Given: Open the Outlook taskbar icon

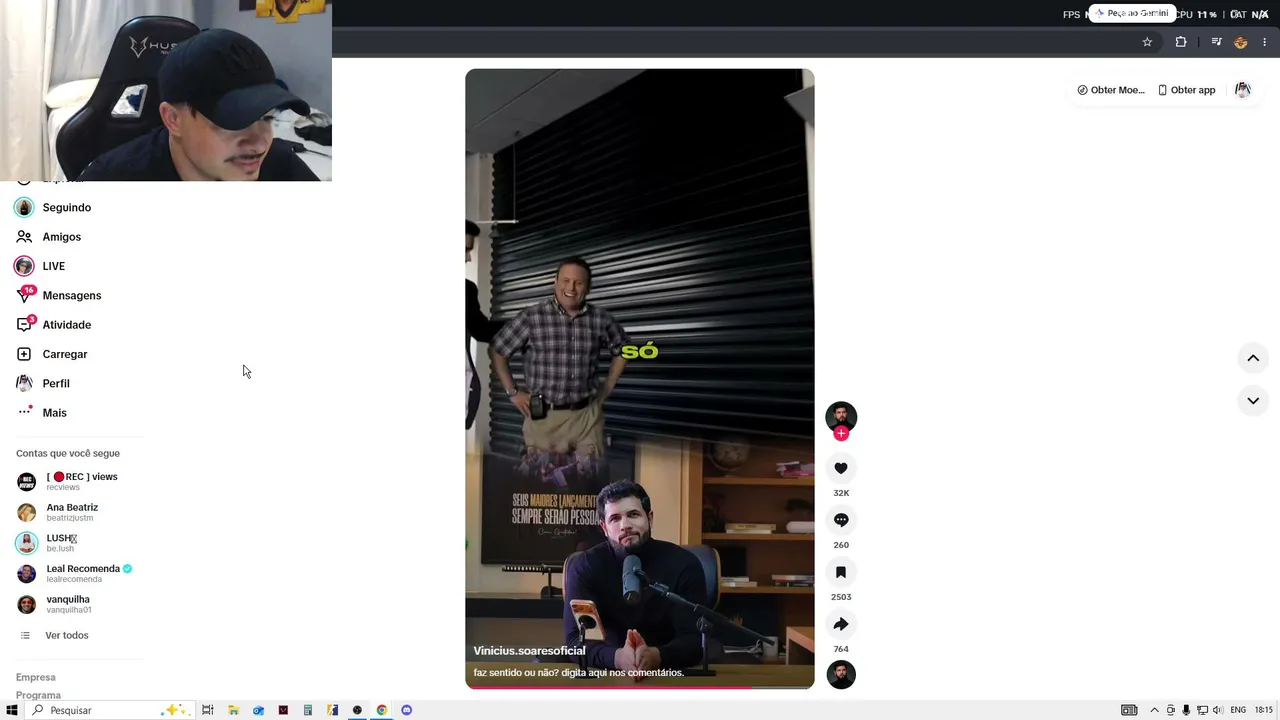Looking at the screenshot, I should [258, 710].
